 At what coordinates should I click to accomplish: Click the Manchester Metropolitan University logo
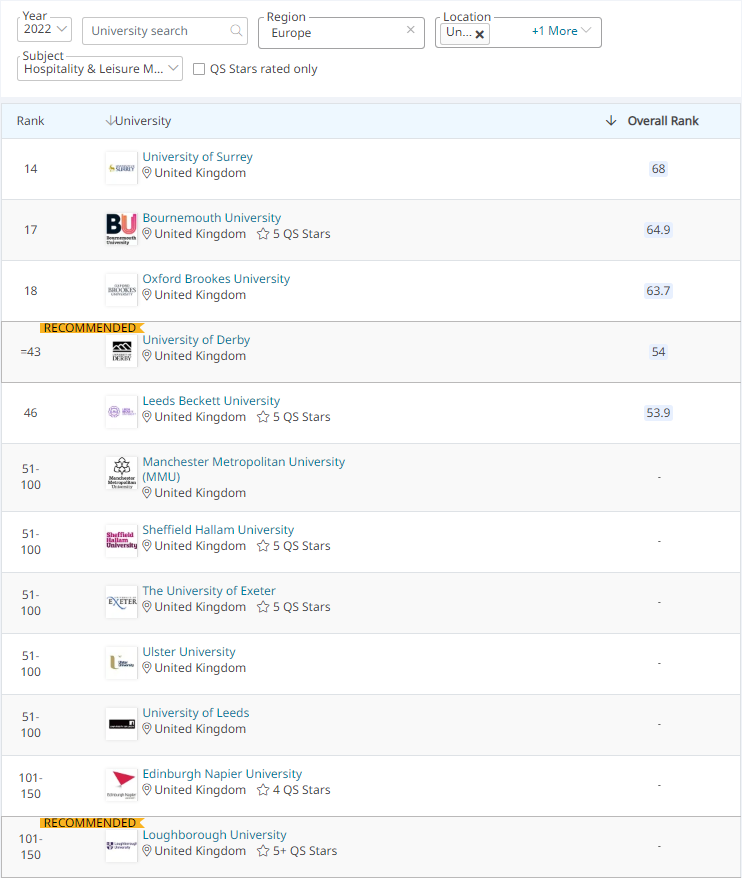[122, 473]
